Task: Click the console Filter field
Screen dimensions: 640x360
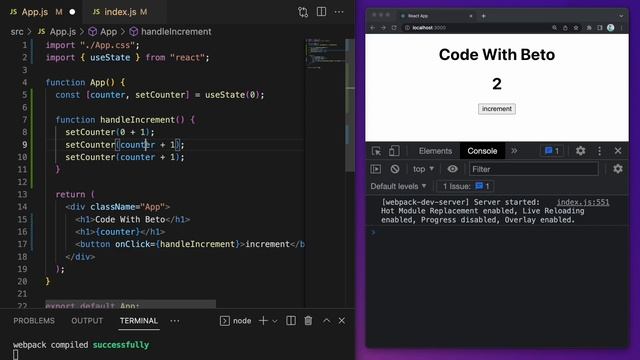Action: 533,169
